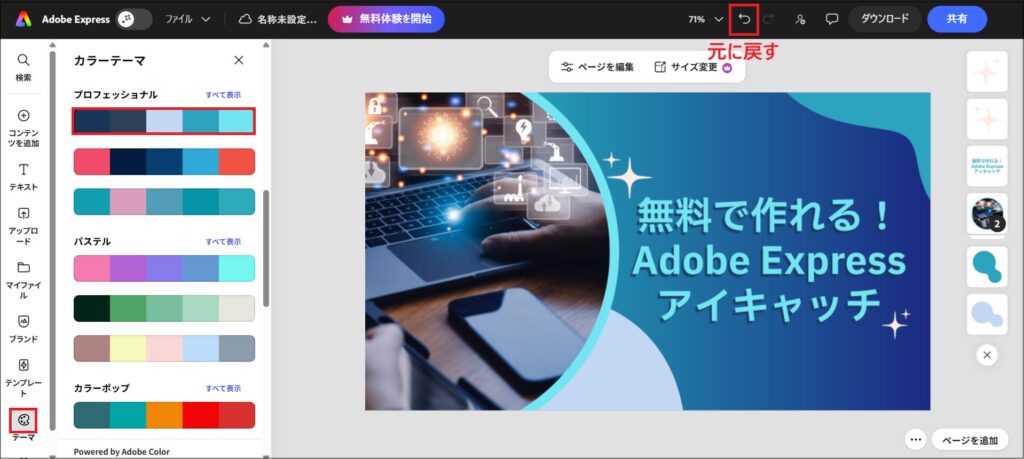Select the text layer thumbnail

[987, 166]
